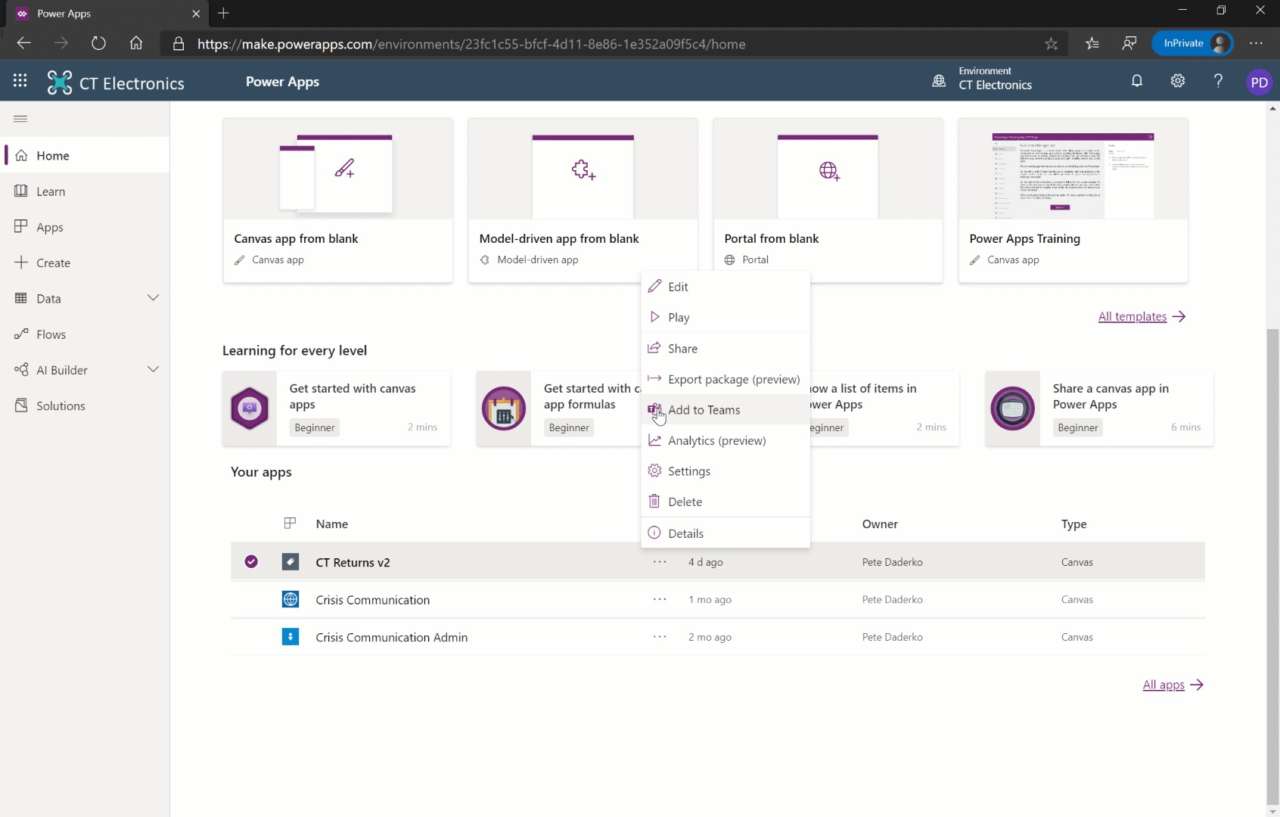Open more options for Crisis Communication Admin
The image size is (1280, 817).
click(x=659, y=637)
